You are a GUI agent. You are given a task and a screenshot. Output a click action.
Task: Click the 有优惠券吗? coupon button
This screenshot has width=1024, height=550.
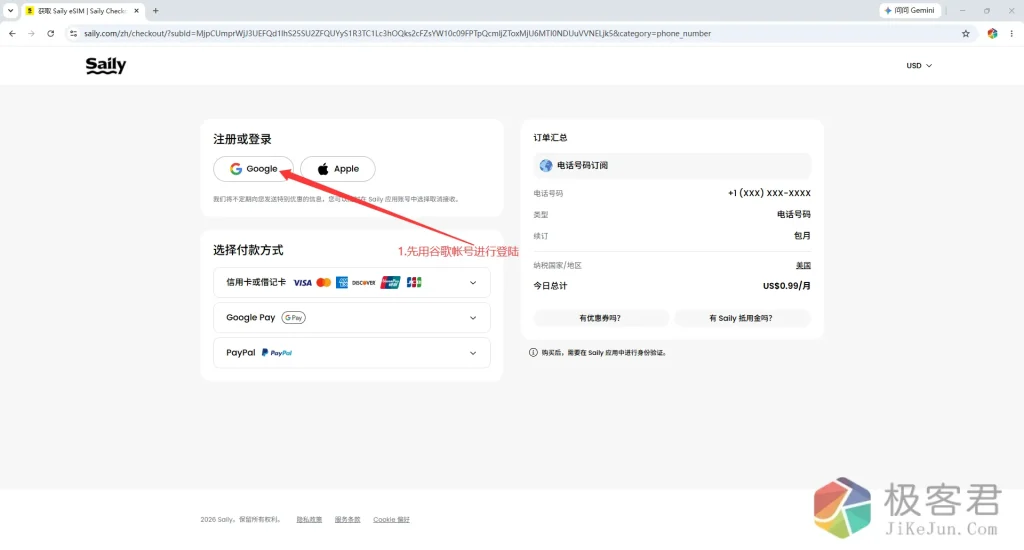pos(601,318)
